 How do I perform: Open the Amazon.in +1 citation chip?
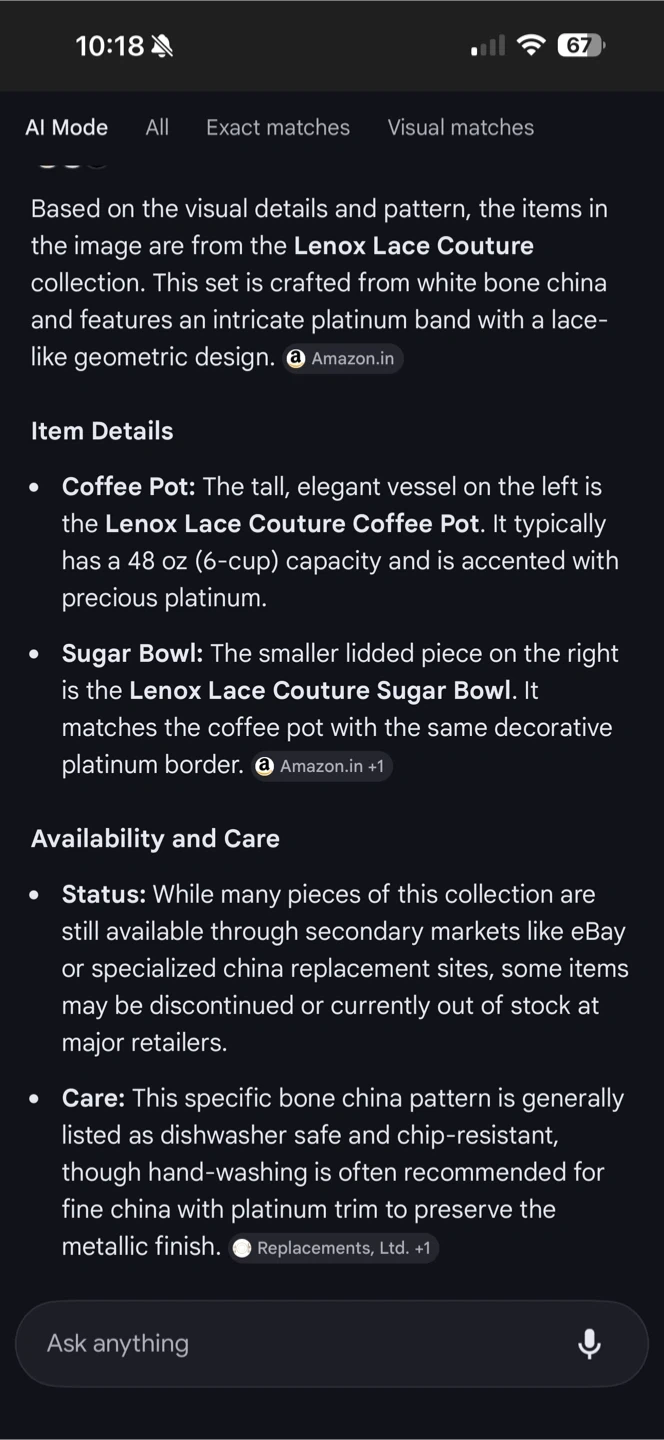click(322, 766)
